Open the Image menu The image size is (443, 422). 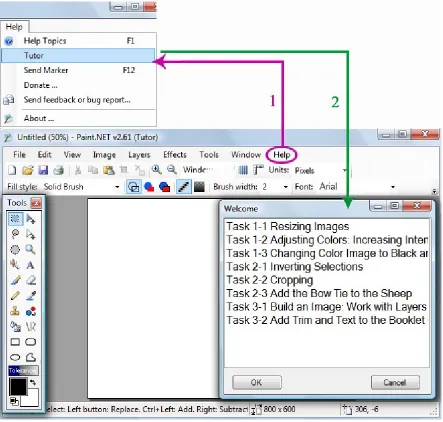pos(104,155)
